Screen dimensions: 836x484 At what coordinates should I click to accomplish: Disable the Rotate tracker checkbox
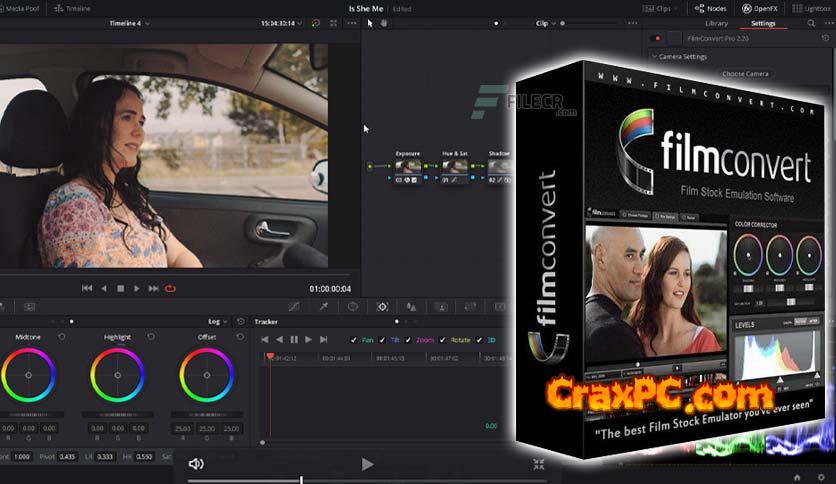(442, 340)
